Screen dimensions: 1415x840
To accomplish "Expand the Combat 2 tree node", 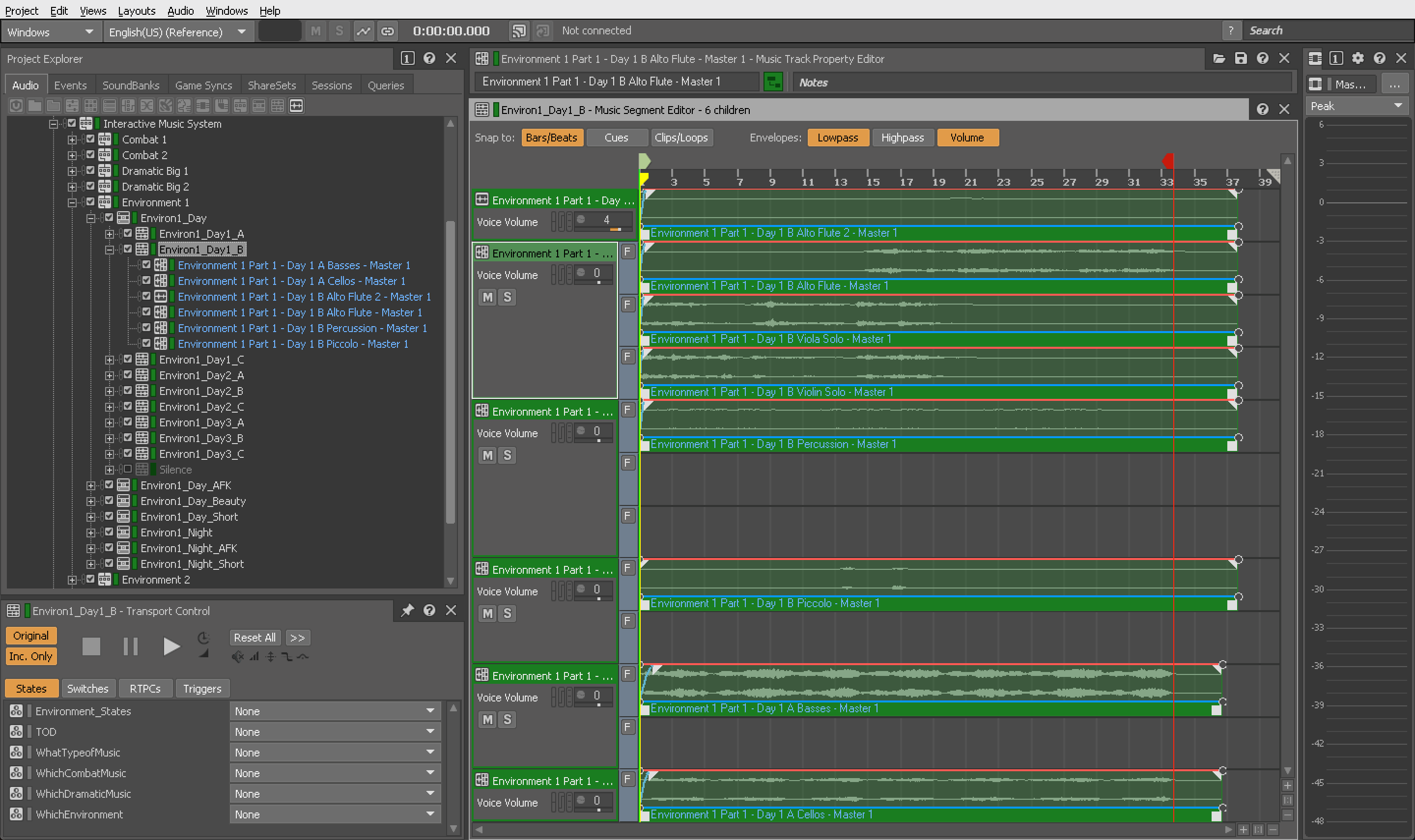I will tap(72, 155).
